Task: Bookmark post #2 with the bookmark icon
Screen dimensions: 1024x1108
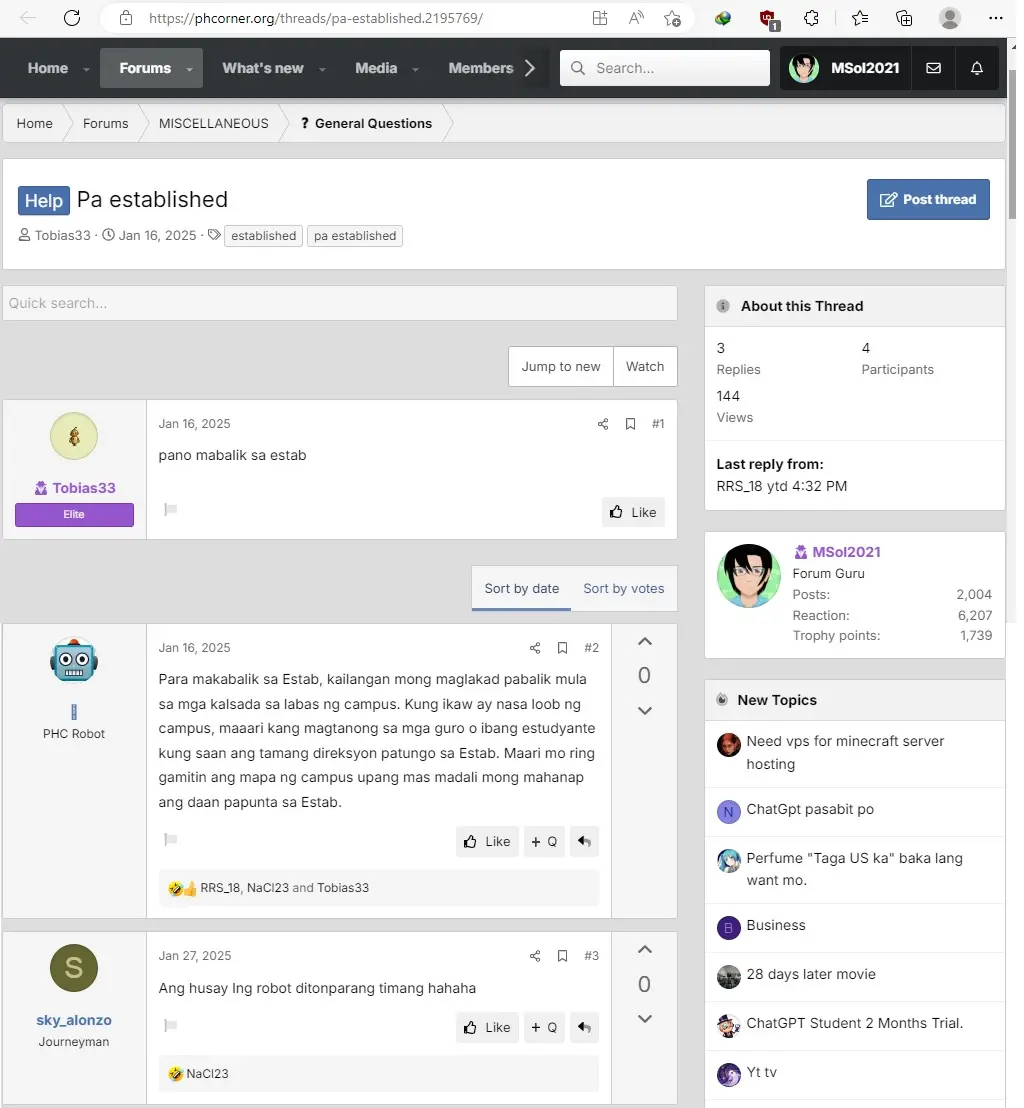Action: pos(563,648)
